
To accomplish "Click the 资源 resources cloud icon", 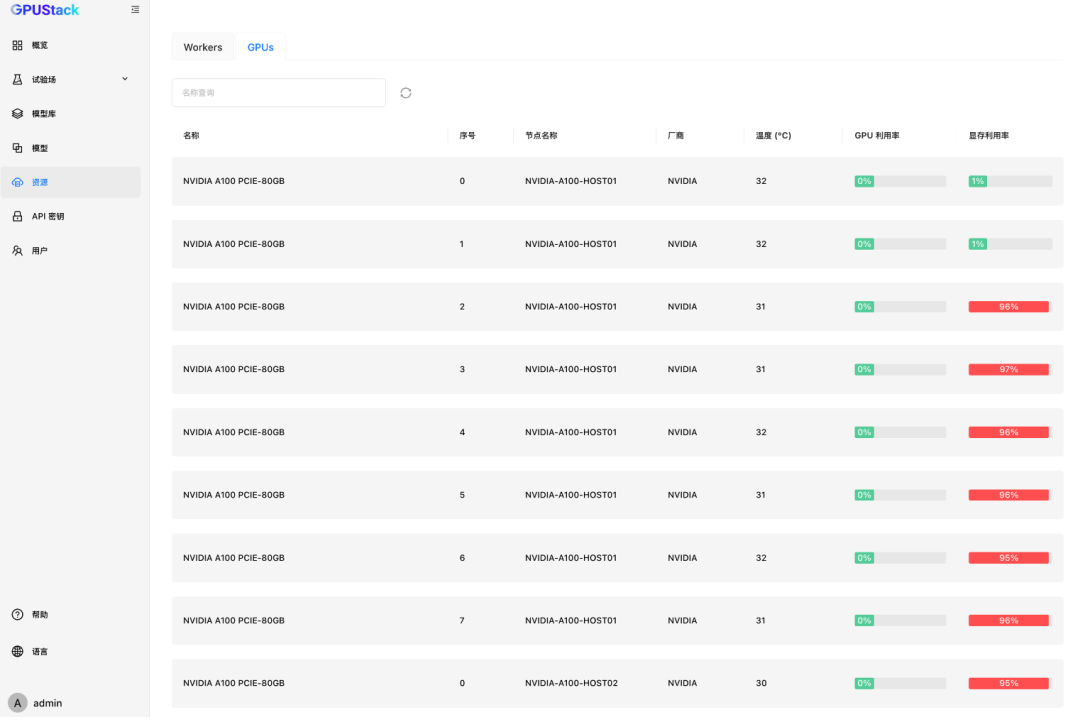I will tap(17, 183).
